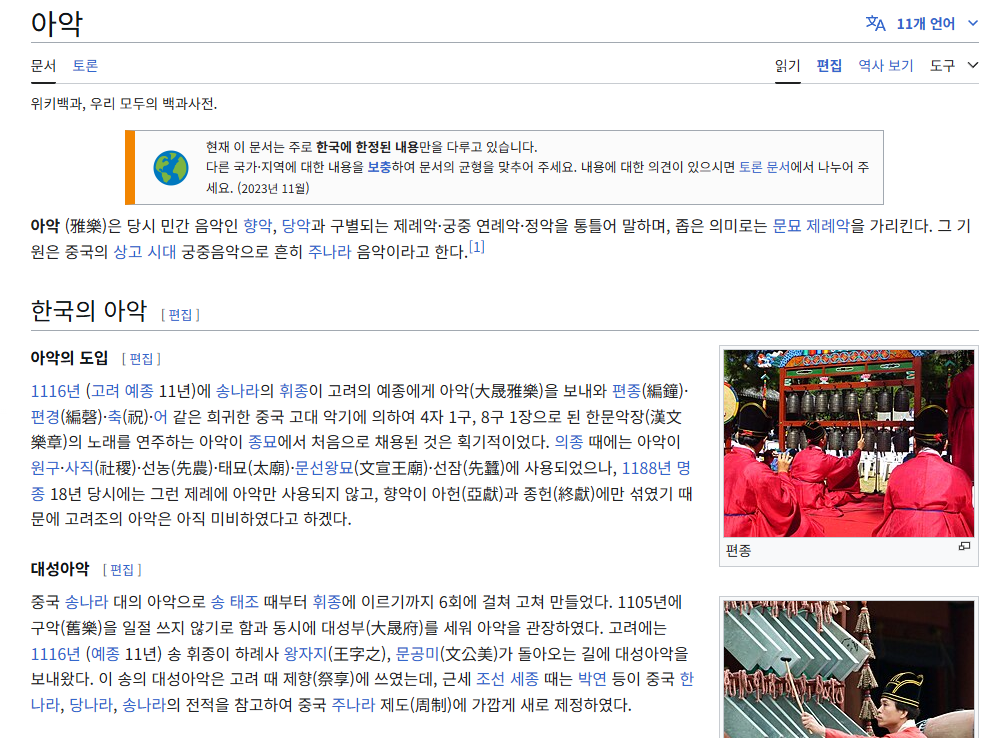This screenshot has width=998, height=738.
Task: Open the 11개 언어 language dropdown
Action: click(925, 23)
